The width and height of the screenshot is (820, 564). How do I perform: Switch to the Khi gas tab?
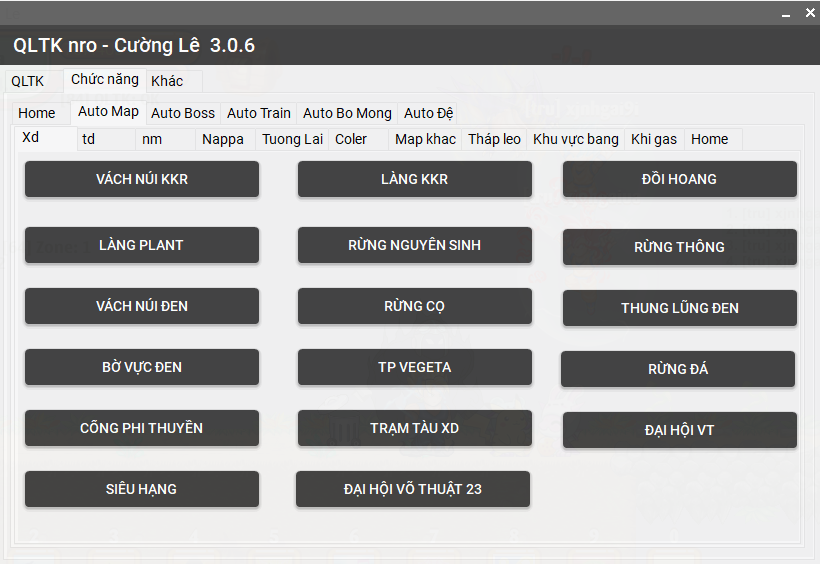[654, 139]
